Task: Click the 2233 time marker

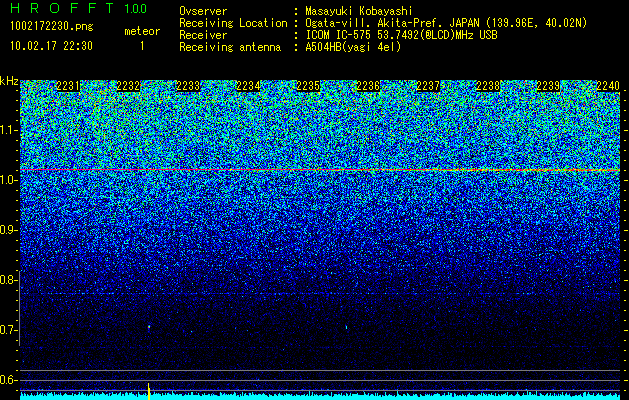Action: (188, 86)
